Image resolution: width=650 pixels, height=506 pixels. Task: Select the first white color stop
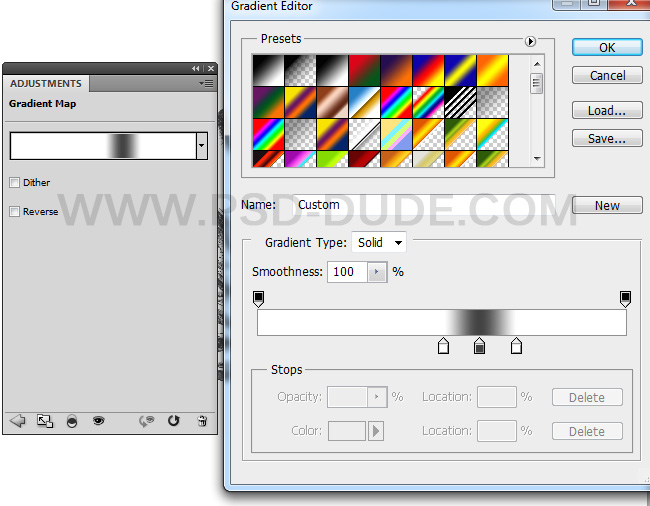click(443, 346)
